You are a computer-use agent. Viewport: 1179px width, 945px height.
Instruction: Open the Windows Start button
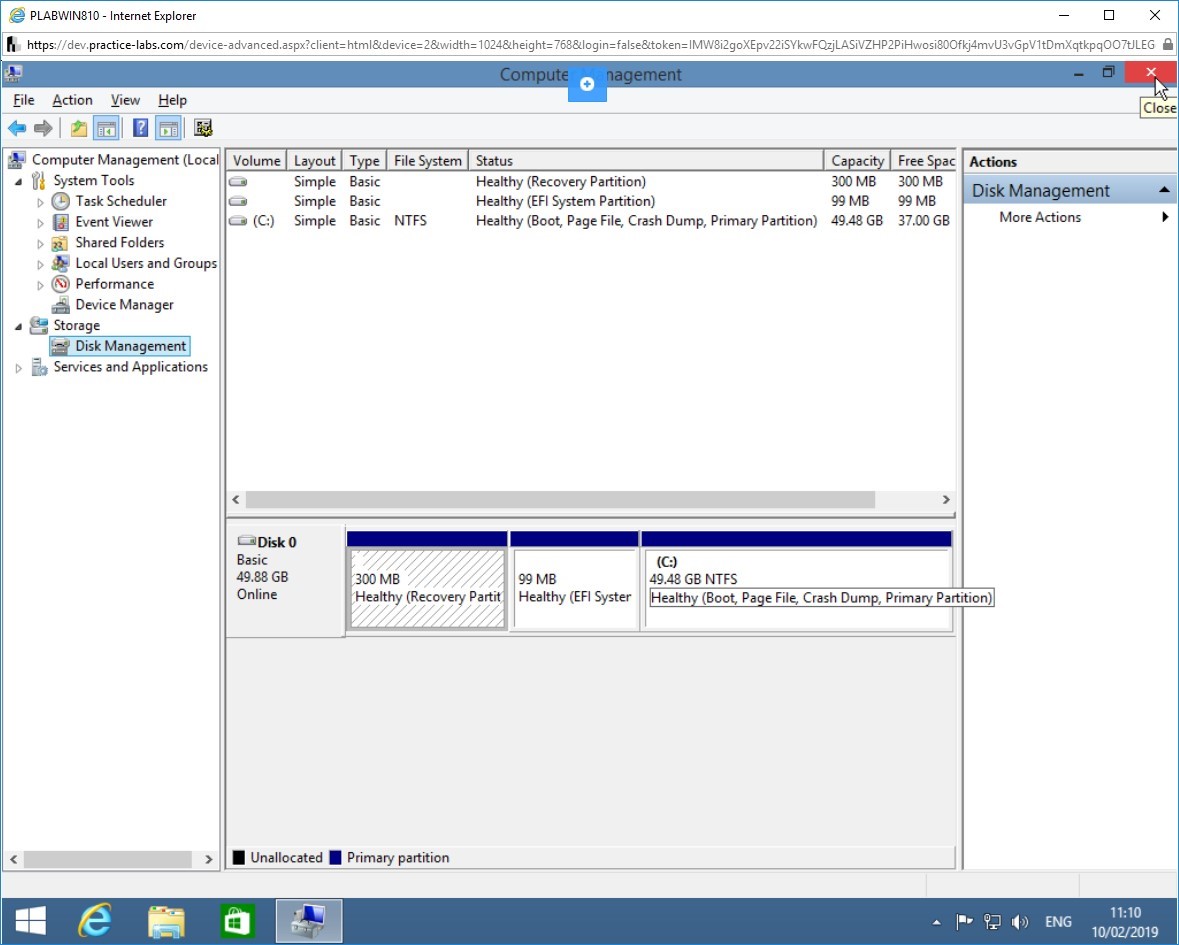click(31, 921)
